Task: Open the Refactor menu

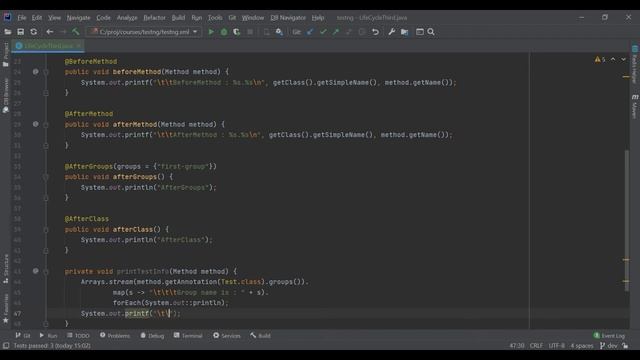Action: pyautogui.click(x=154, y=18)
